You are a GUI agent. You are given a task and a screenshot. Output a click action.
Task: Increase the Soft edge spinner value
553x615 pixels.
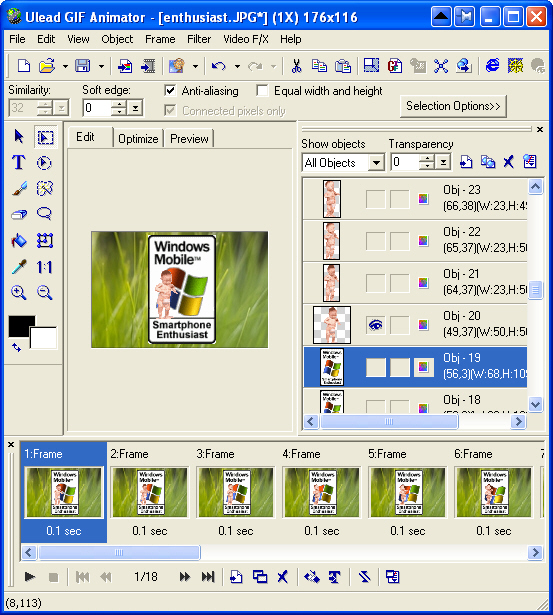coord(119,104)
